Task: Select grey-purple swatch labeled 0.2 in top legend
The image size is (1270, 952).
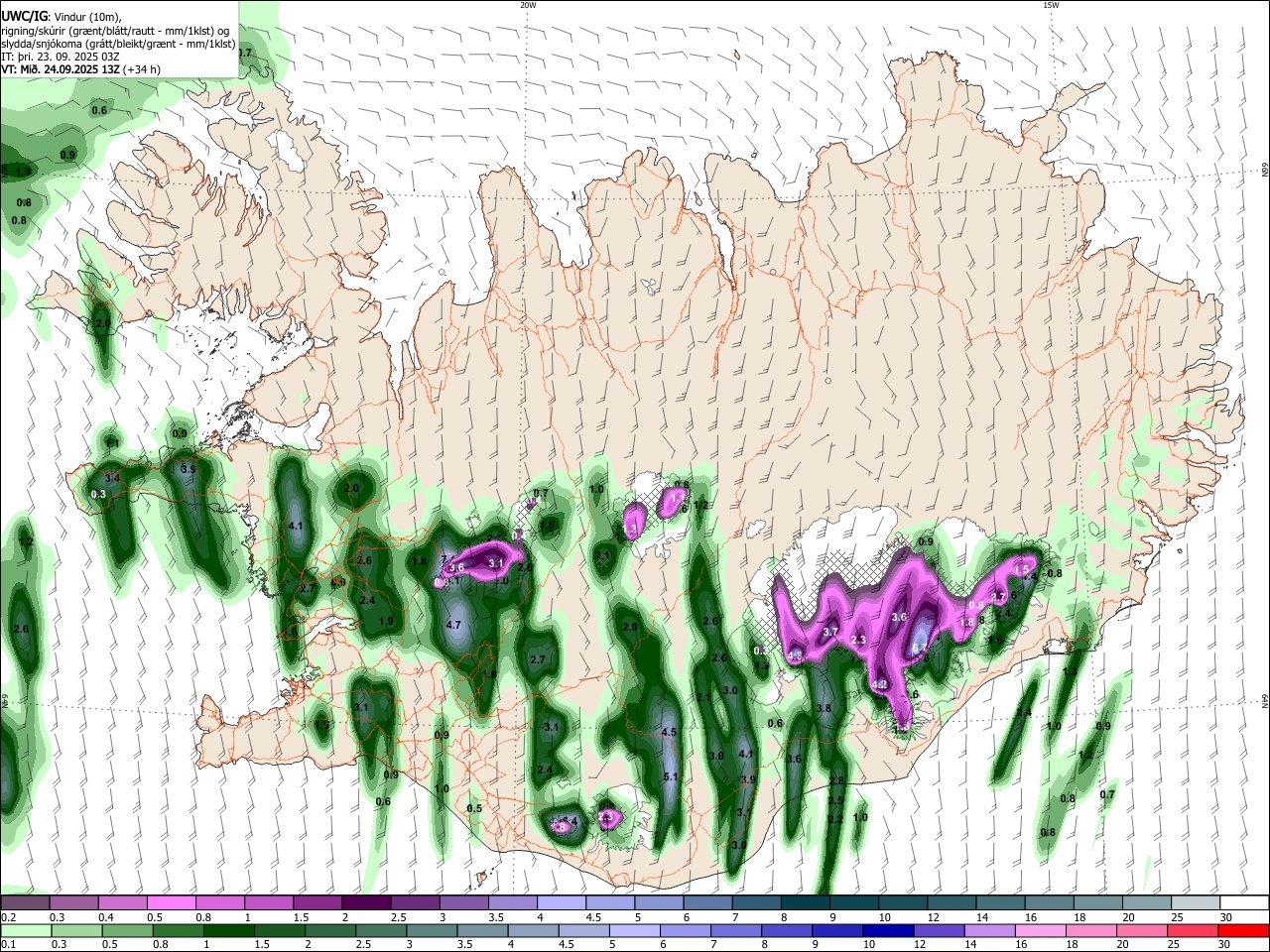Action: pyautogui.click(x=26, y=902)
